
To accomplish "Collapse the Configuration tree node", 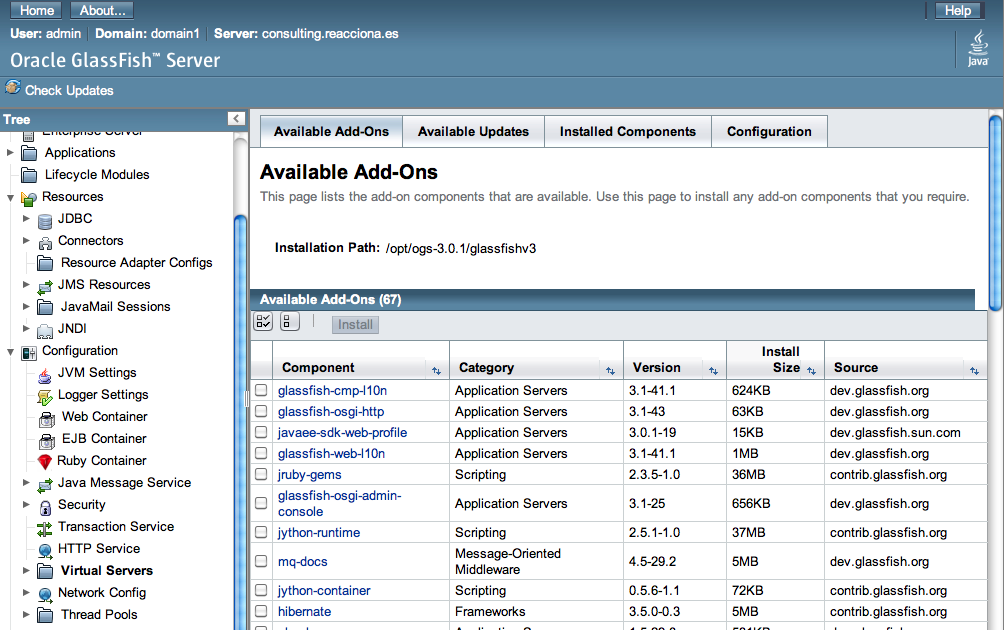I will [10, 352].
